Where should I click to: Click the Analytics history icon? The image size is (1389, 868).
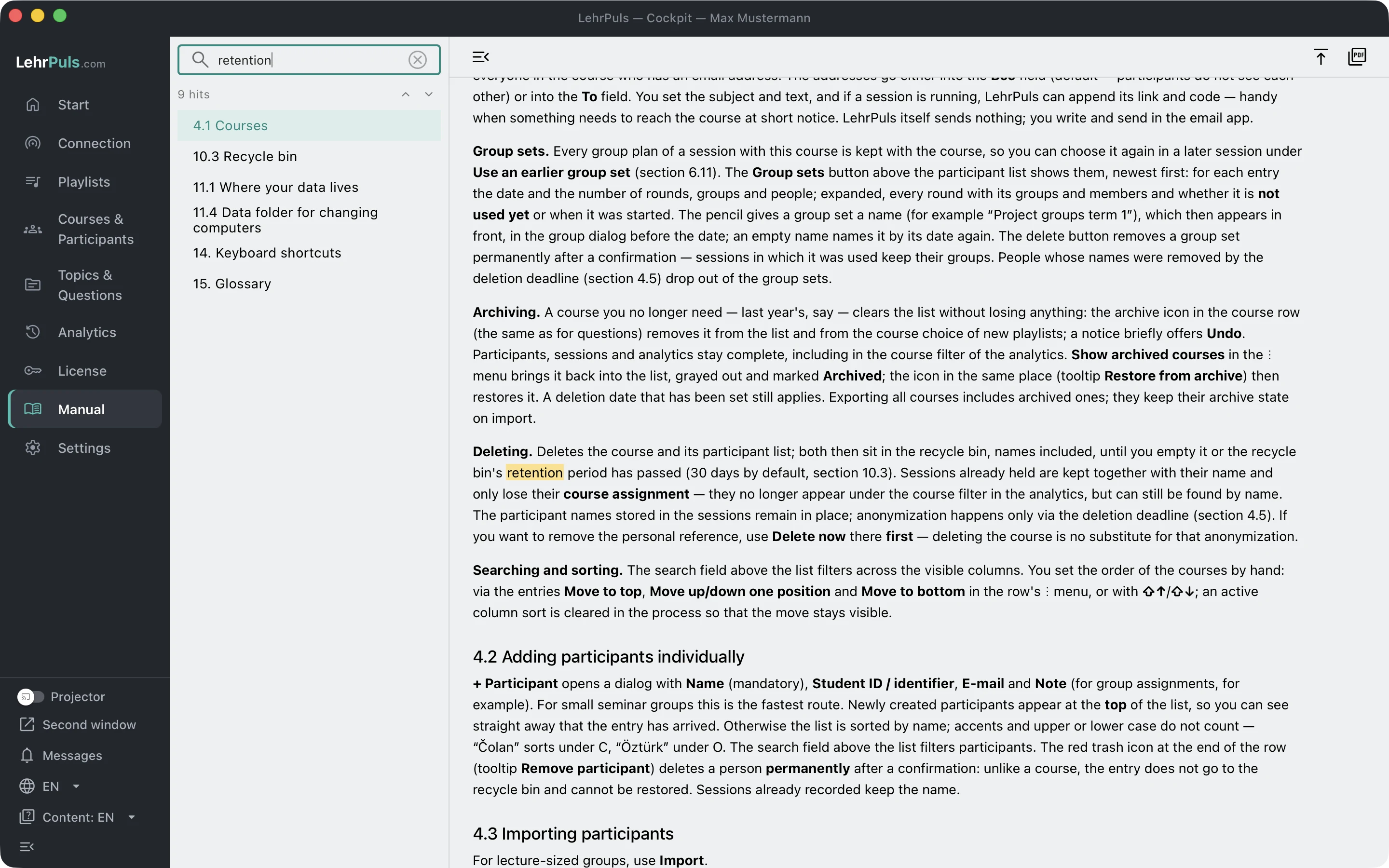[33, 332]
